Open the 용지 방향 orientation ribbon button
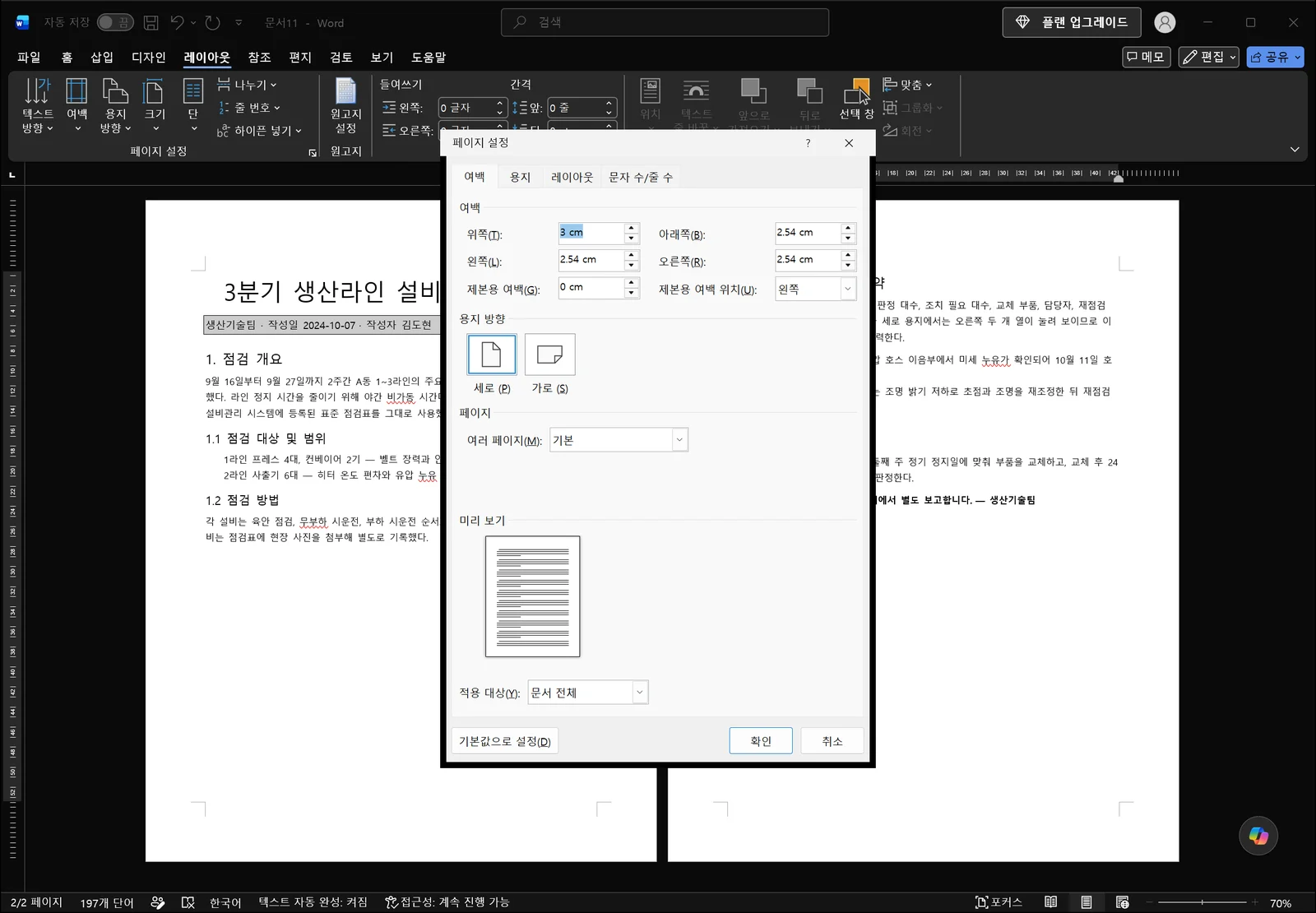The image size is (1316, 913). coord(115,105)
